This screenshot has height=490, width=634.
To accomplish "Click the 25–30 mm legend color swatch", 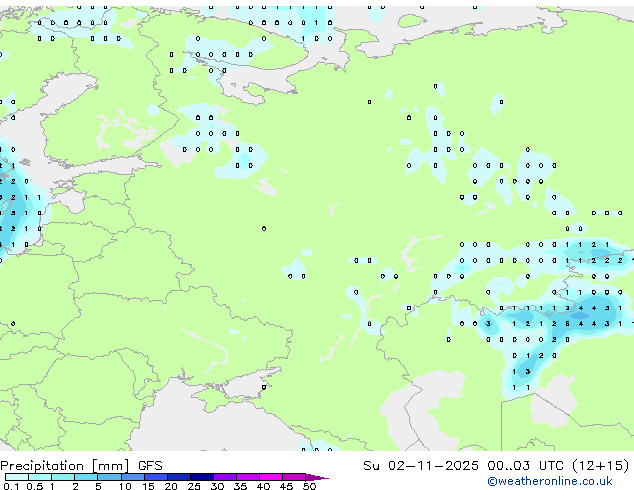I will 201,477.
